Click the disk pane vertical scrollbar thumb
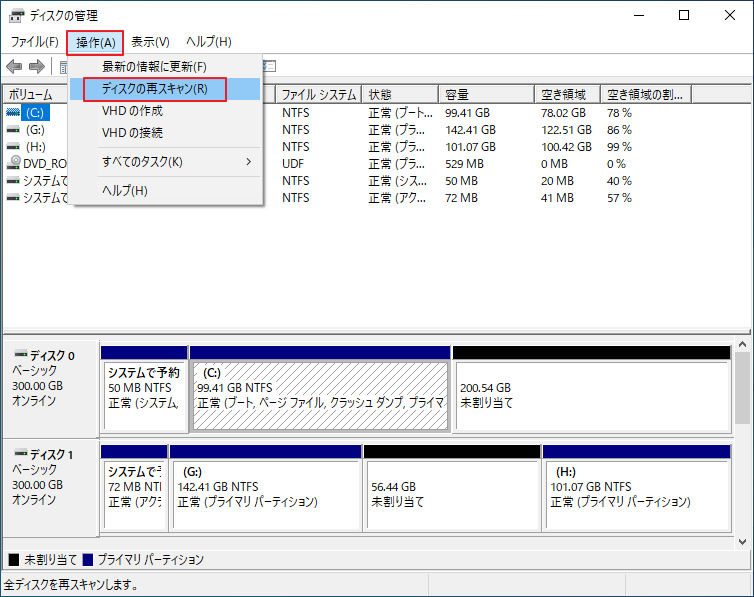Image resolution: width=754 pixels, height=597 pixels. (742, 388)
